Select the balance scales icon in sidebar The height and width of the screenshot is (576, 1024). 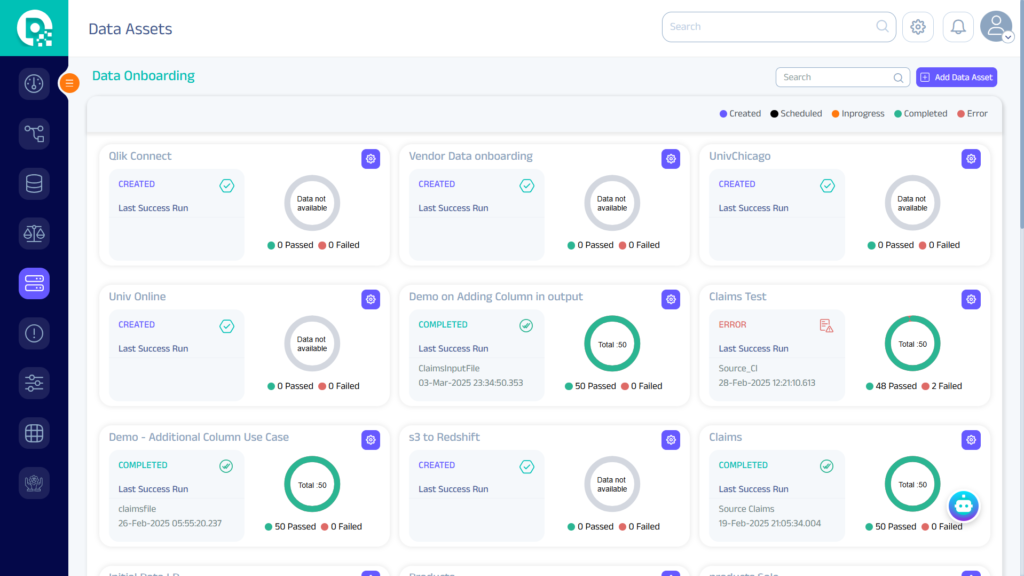pyautogui.click(x=34, y=234)
